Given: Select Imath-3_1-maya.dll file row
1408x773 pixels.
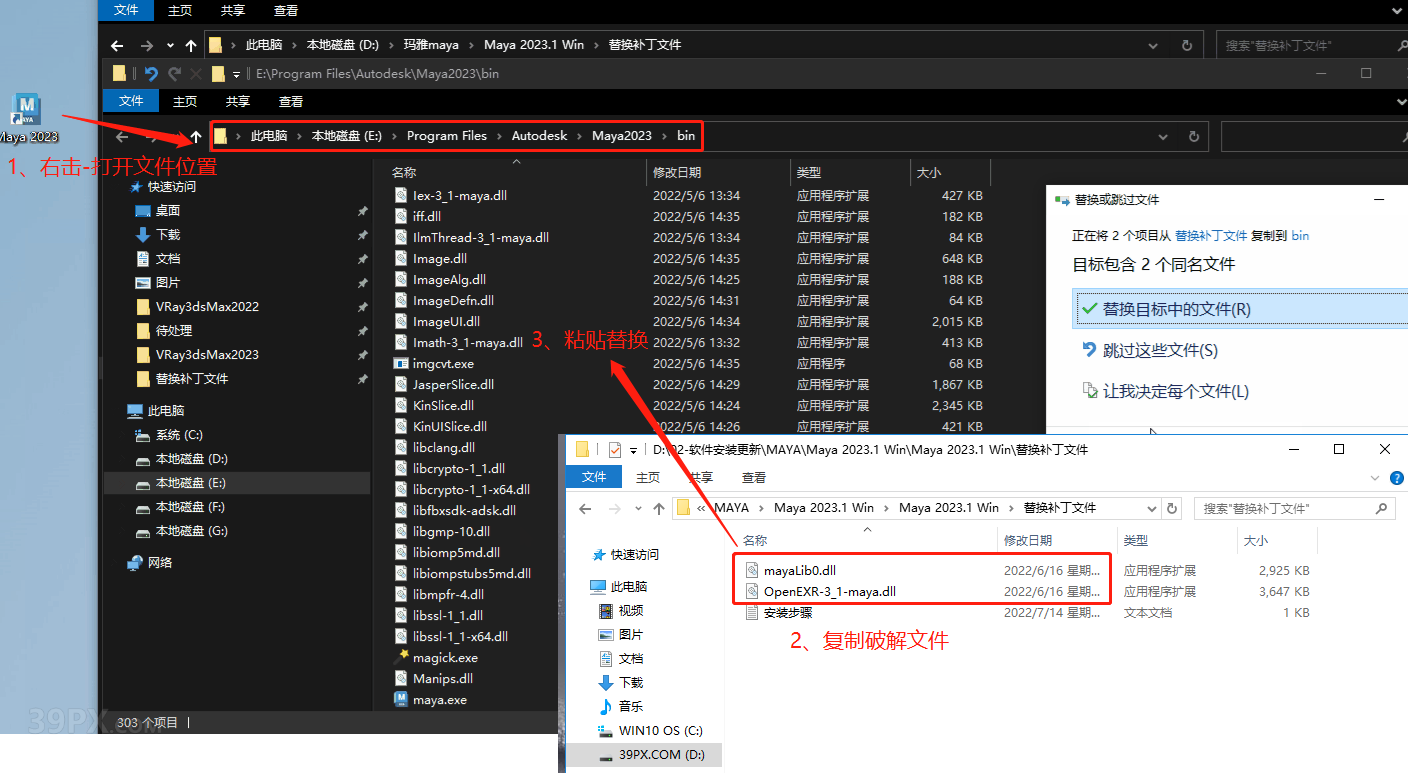Looking at the screenshot, I should [690, 343].
